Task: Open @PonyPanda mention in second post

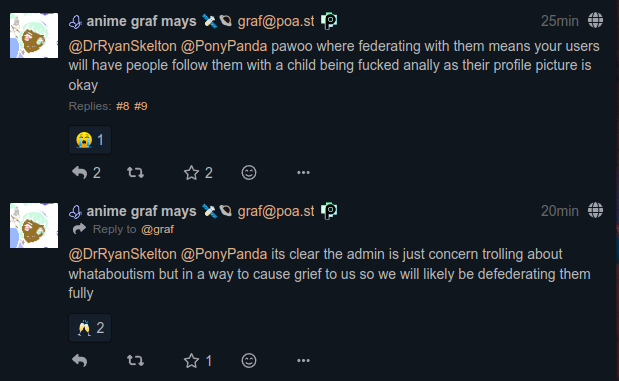Action: click(224, 254)
